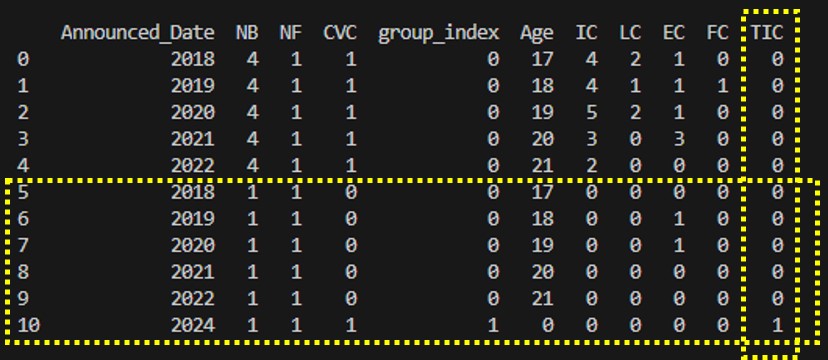The width and height of the screenshot is (828, 360).
Task: Select row index 0 label
Action: pyautogui.click(x=23, y=60)
